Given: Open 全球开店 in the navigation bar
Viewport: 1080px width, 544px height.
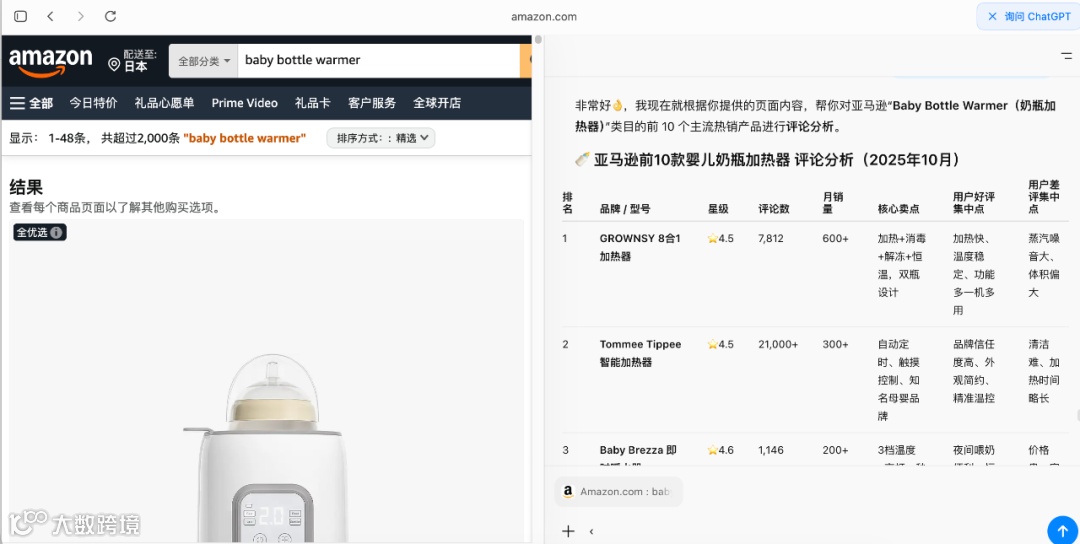Looking at the screenshot, I should [x=437, y=103].
